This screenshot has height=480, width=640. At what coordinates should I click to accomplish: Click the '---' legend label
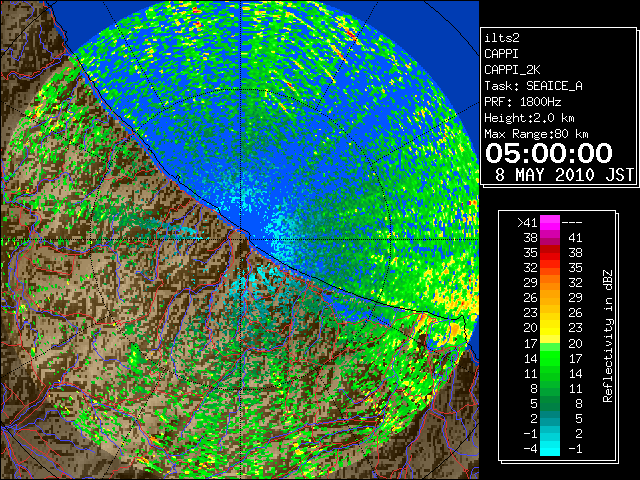[x=572, y=223]
